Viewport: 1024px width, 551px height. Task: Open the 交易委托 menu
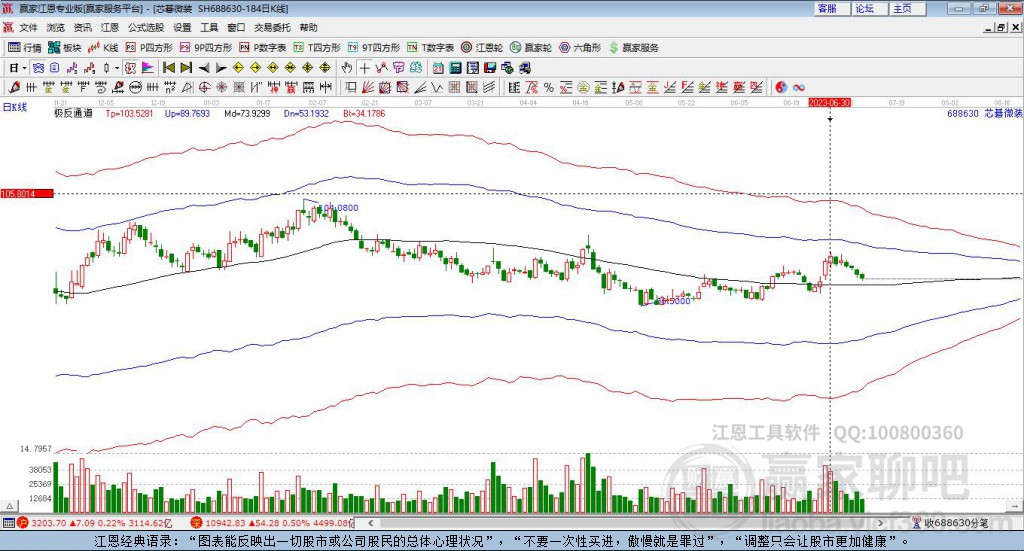click(272, 27)
